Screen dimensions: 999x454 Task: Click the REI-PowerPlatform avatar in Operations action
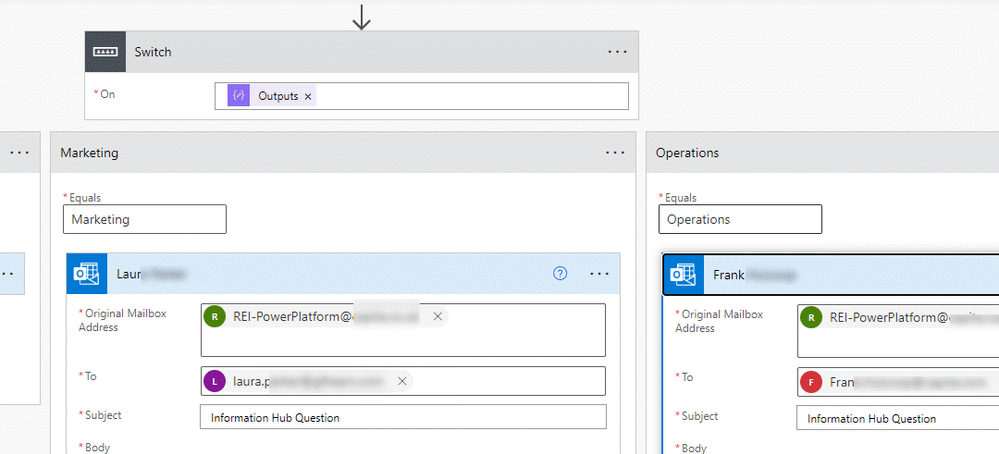pos(811,317)
